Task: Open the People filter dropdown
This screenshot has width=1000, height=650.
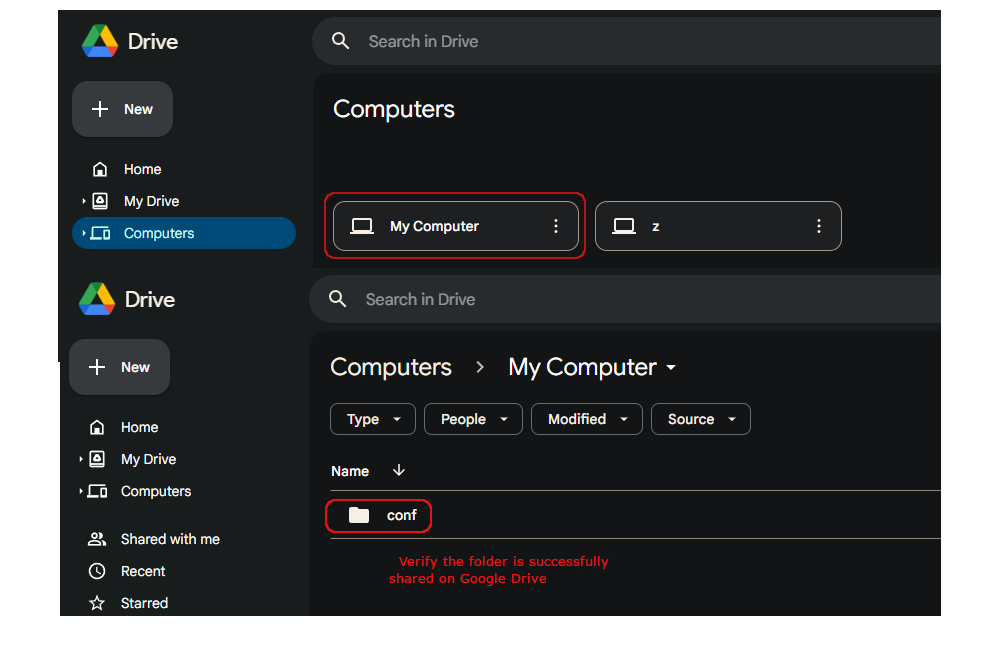Action: (x=473, y=419)
